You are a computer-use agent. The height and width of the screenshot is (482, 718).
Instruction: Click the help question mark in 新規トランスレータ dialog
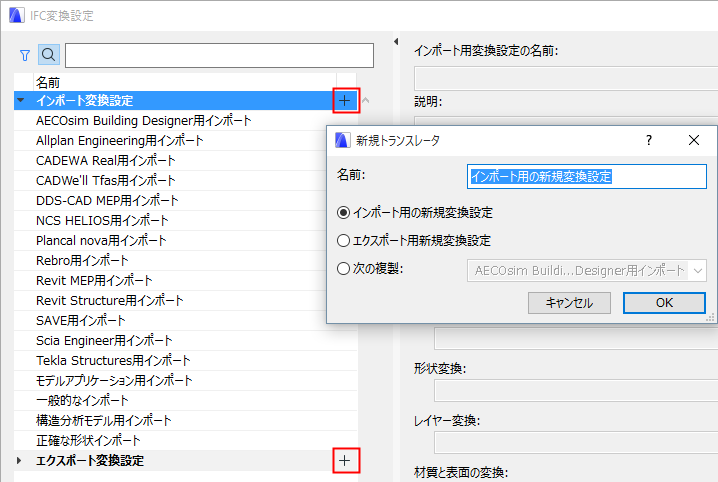click(x=649, y=140)
